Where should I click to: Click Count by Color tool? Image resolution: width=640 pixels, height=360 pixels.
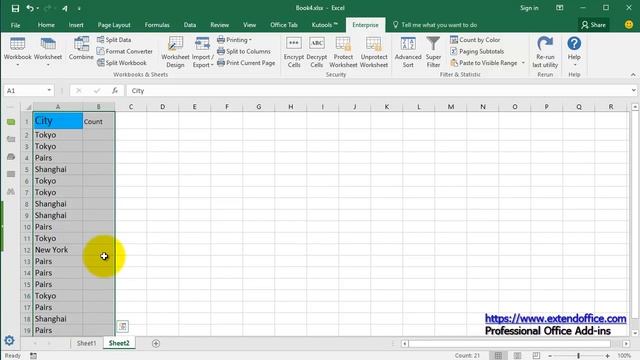click(475, 40)
